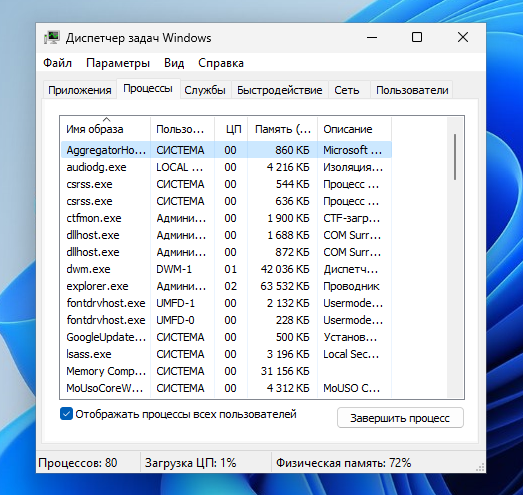Image resolution: width=523 pixels, height=495 pixels.
Task: Click the sort arrow above Имя образа
Action: (106, 119)
